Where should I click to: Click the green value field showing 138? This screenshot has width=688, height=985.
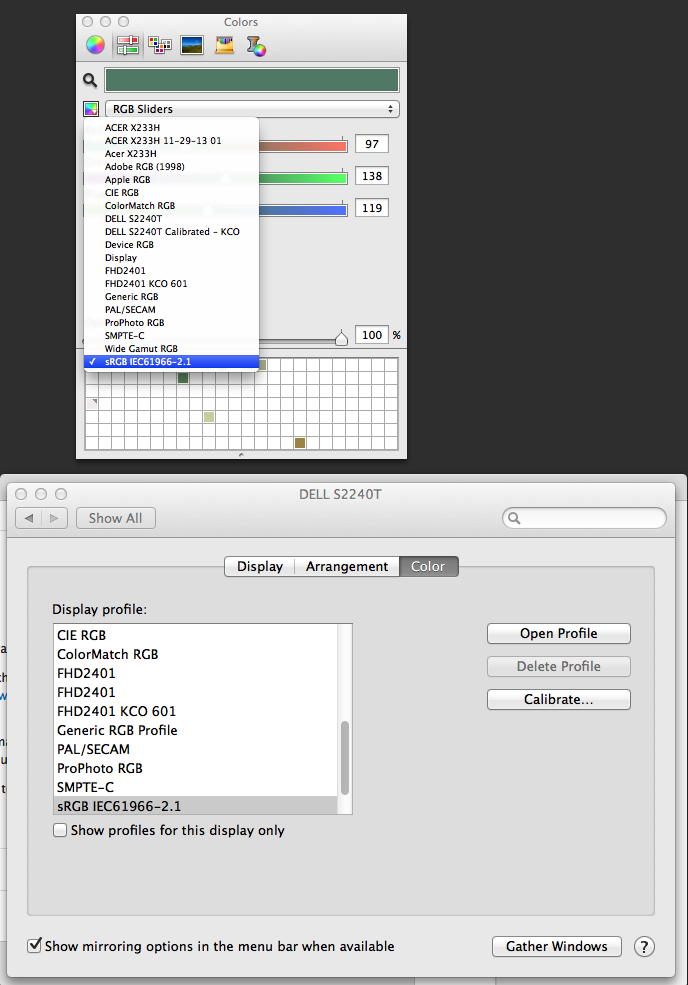point(372,176)
